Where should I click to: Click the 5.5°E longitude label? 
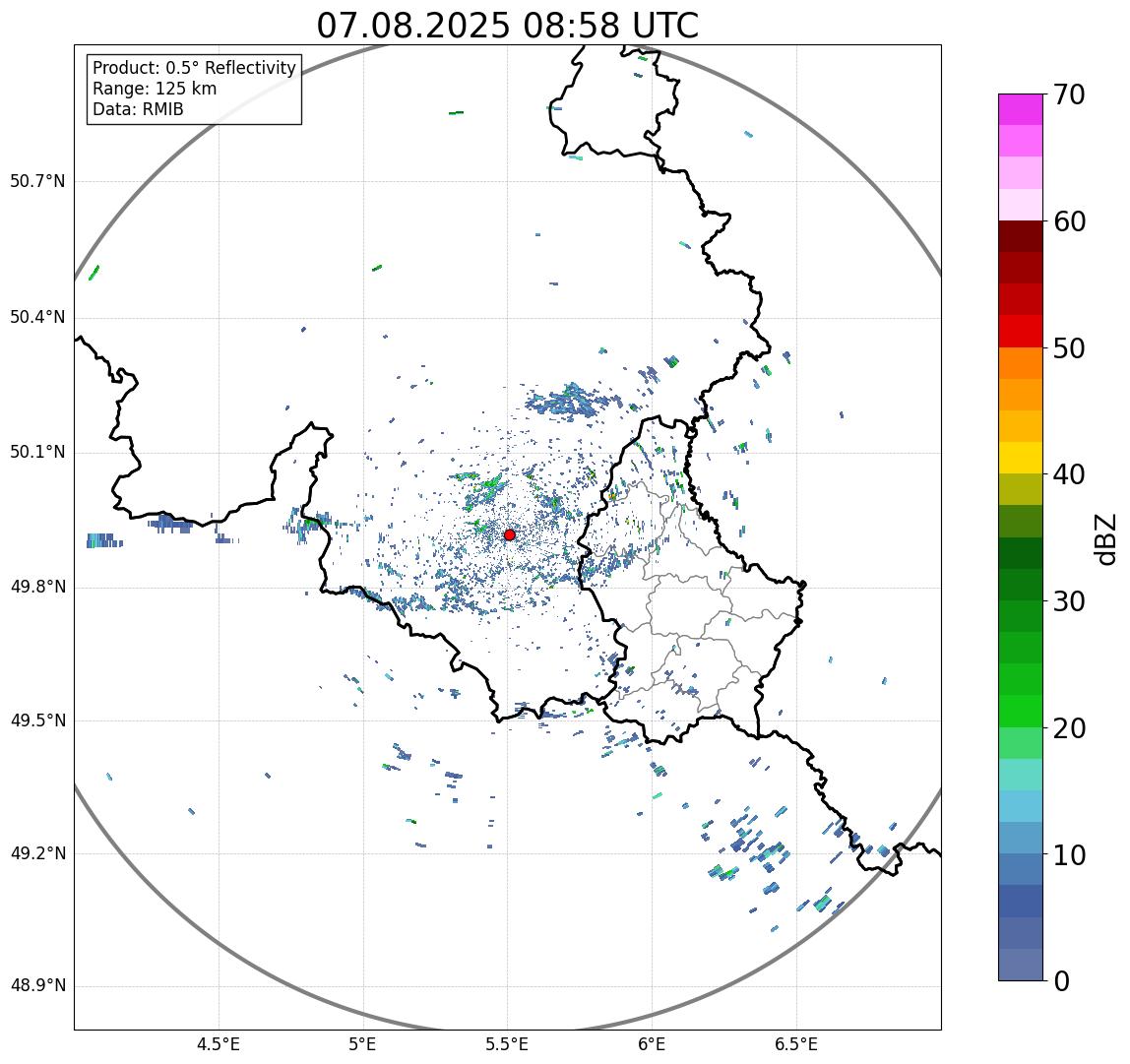point(507,1044)
